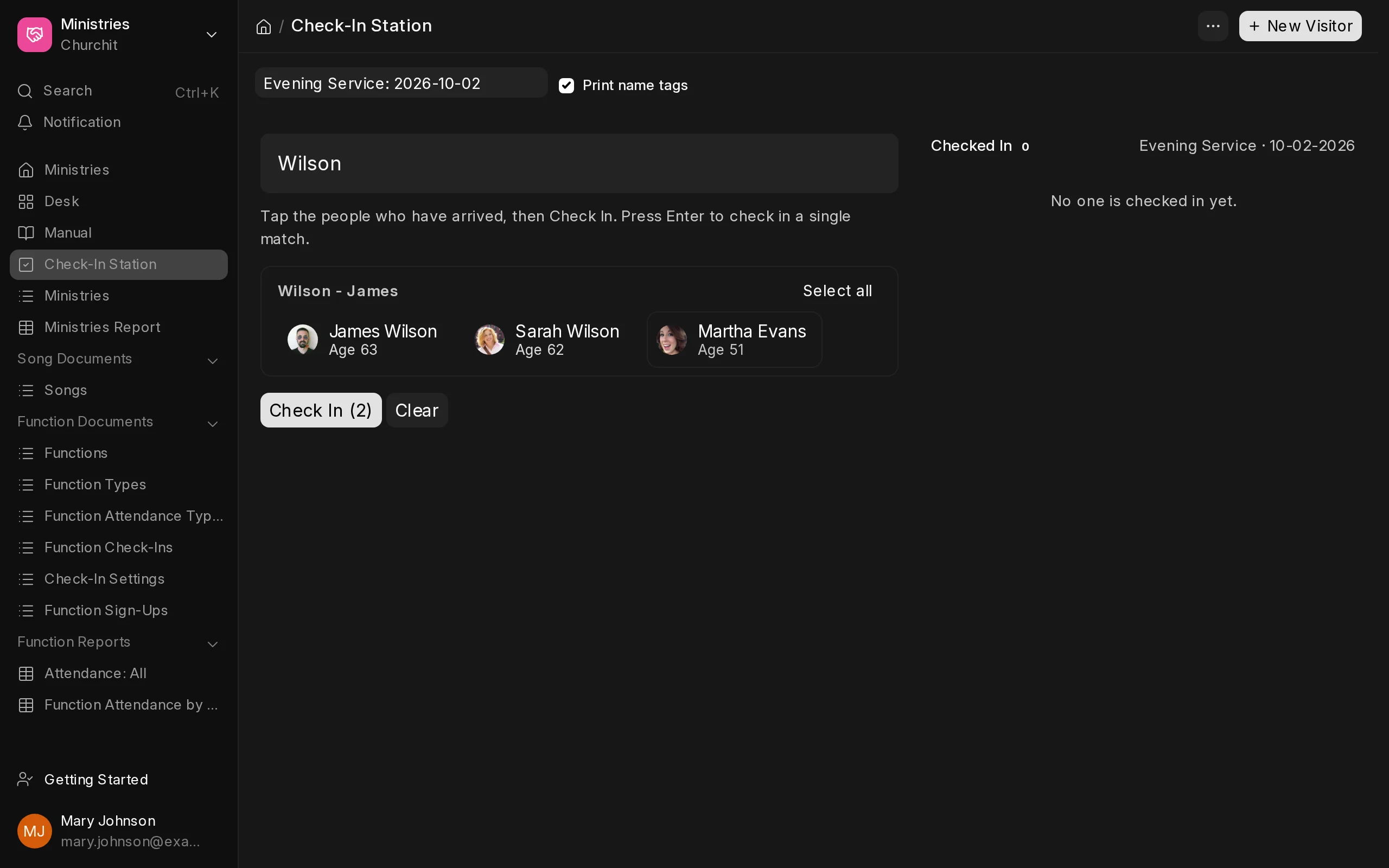1389x868 pixels.
Task: Open Function Attendance Types item
Action: click(x=119, y=516)
